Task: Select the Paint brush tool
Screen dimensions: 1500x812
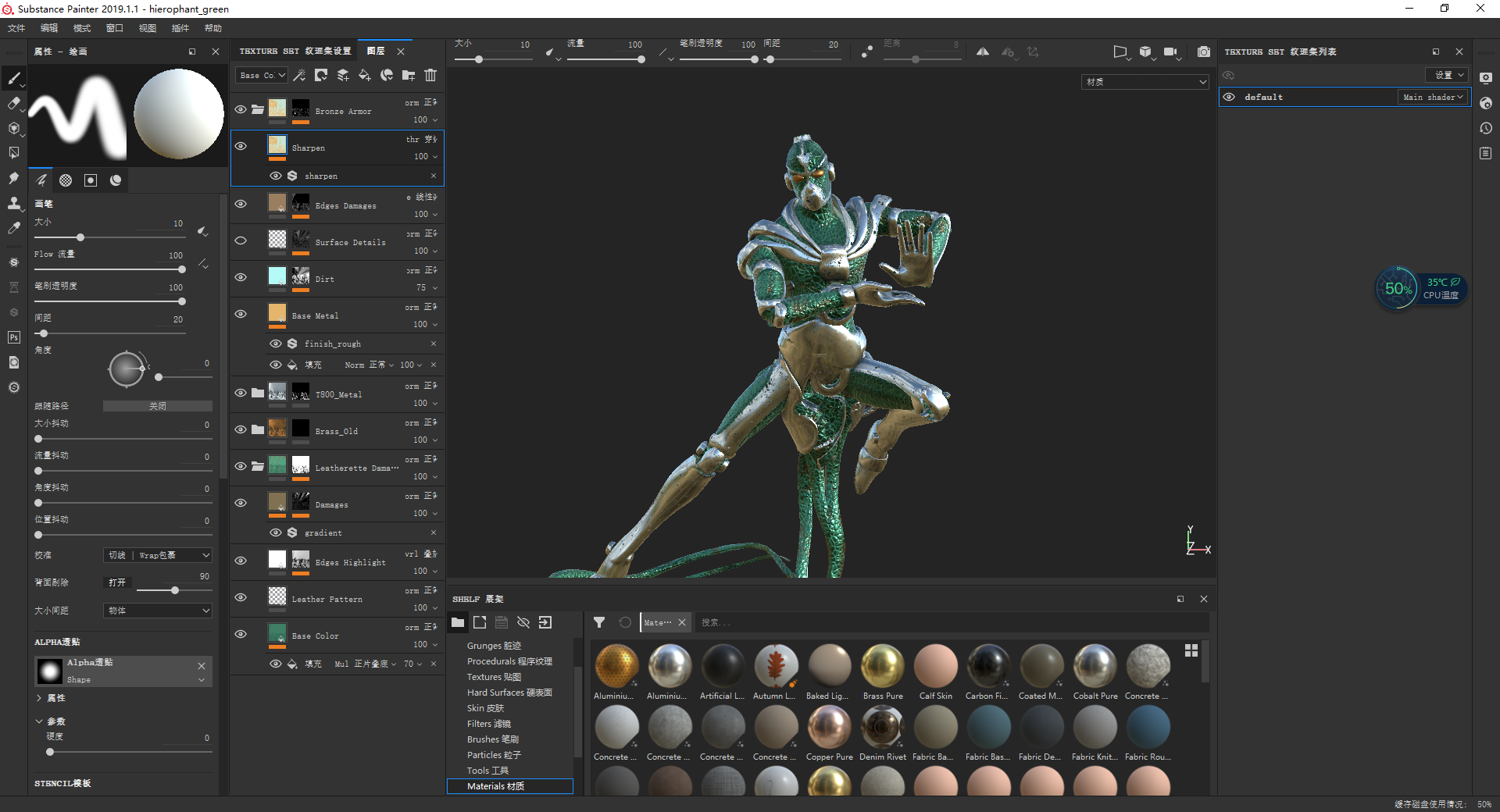Action: 13,77
